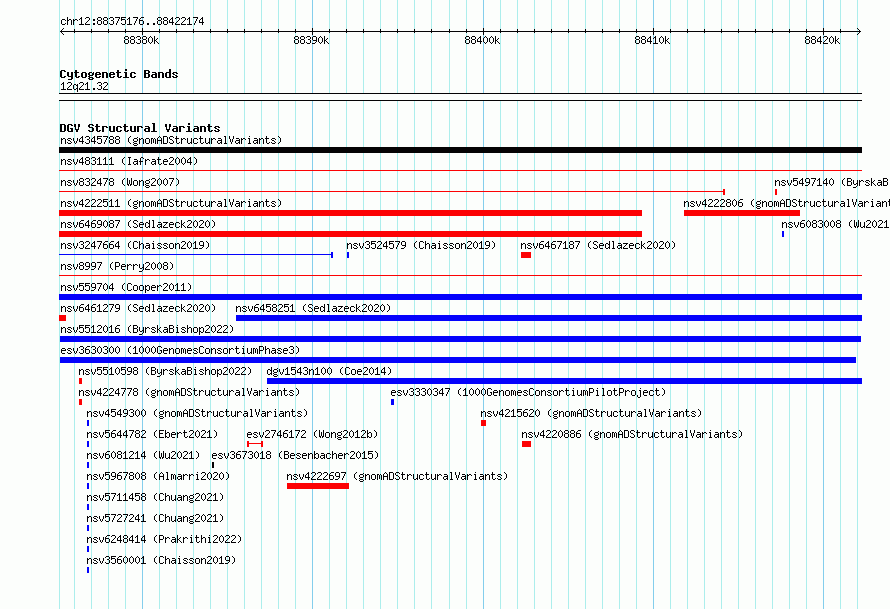Open nsv5727241 (Chuang2021) label
Viewport: 890px width, 609px height.
(x=155, y=518)
